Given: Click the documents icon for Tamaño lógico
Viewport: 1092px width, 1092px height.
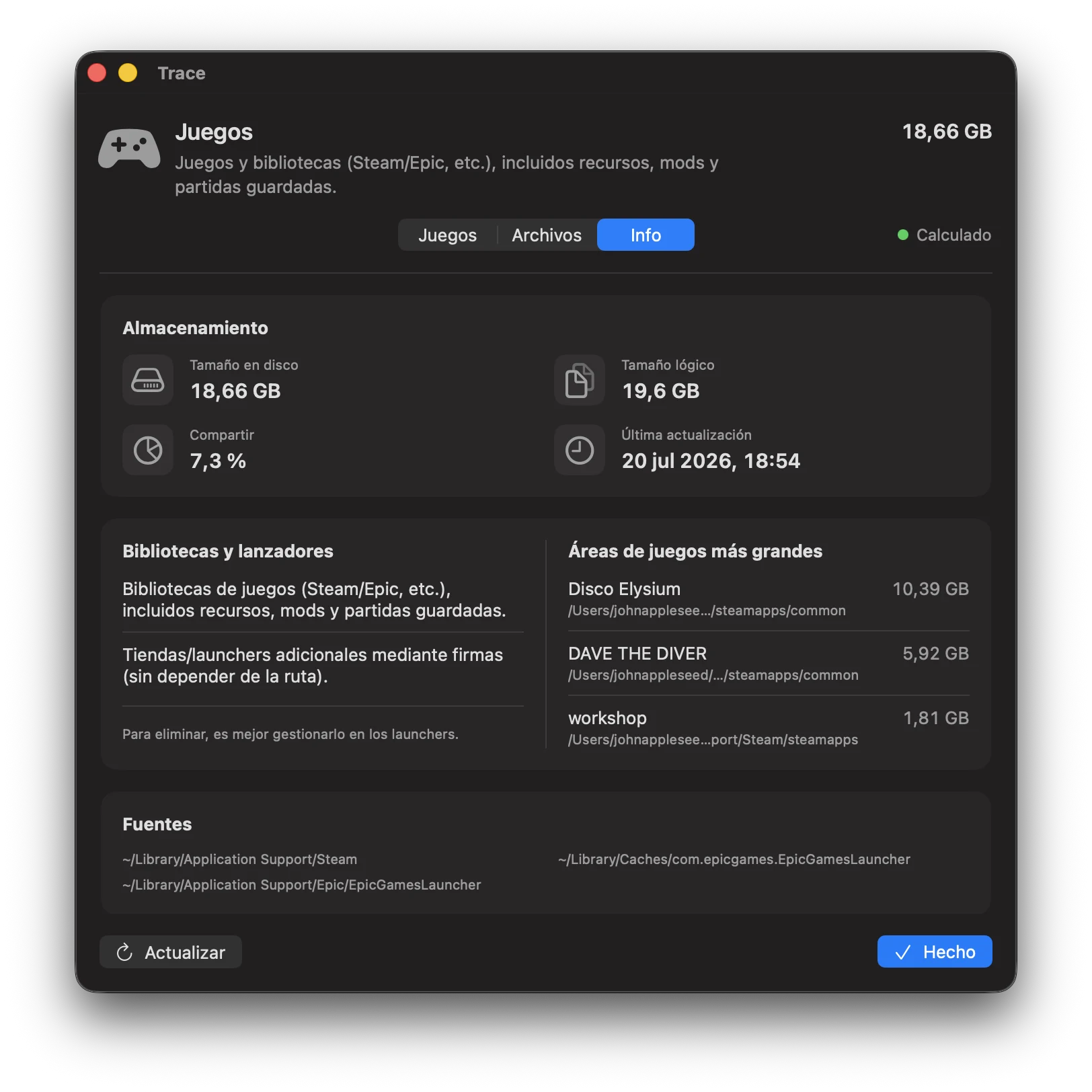Looking at the screenshot, I should pos(580,380).
